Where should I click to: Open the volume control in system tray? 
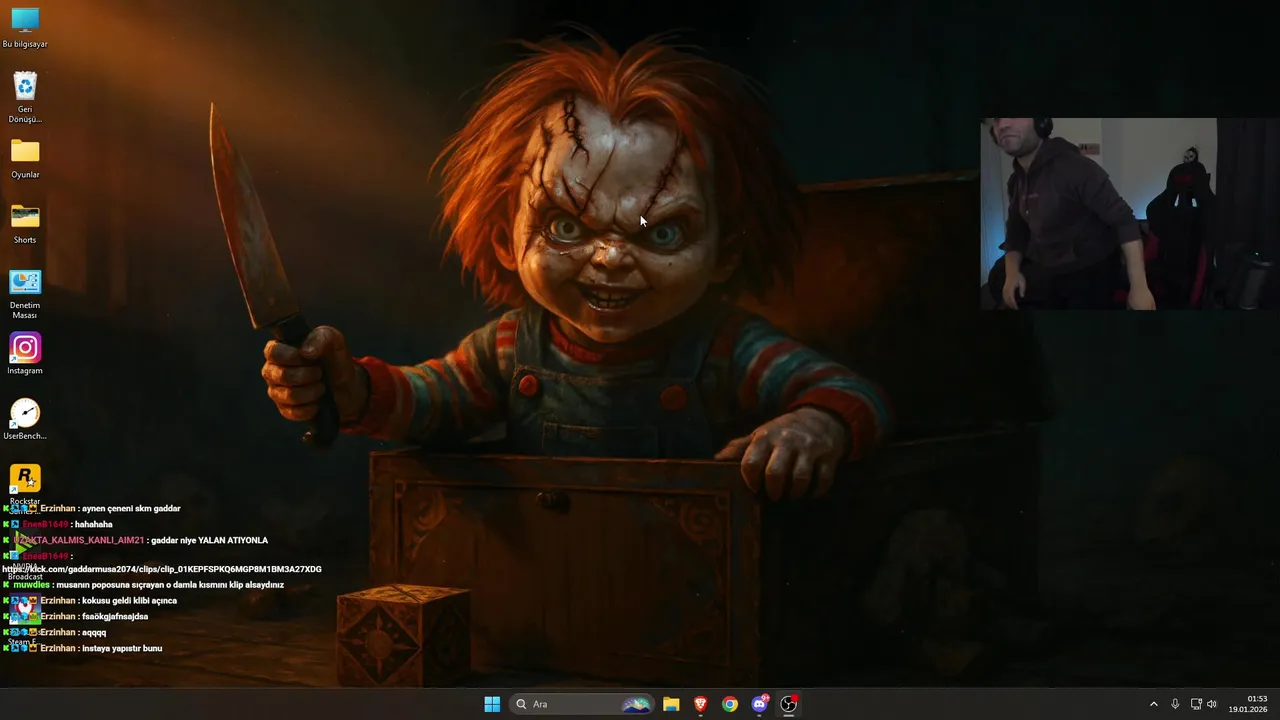pos(1212,704)
